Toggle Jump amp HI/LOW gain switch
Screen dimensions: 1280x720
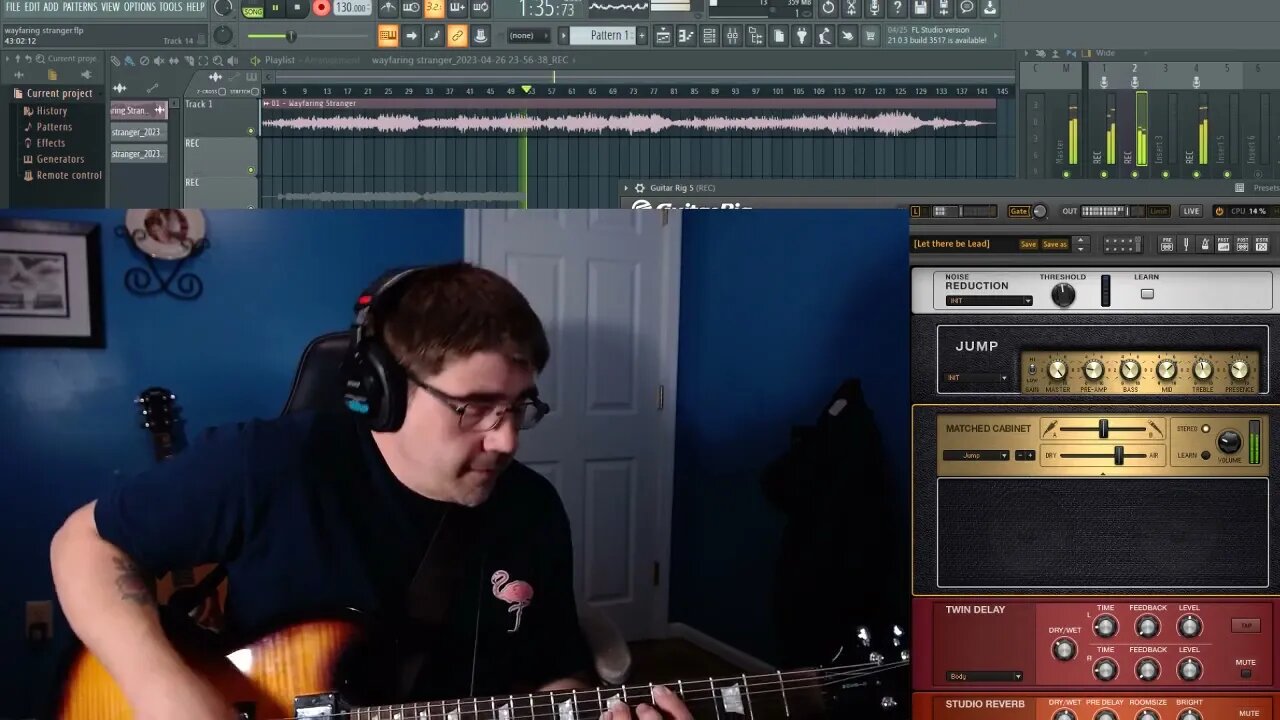click(1032, 370)
